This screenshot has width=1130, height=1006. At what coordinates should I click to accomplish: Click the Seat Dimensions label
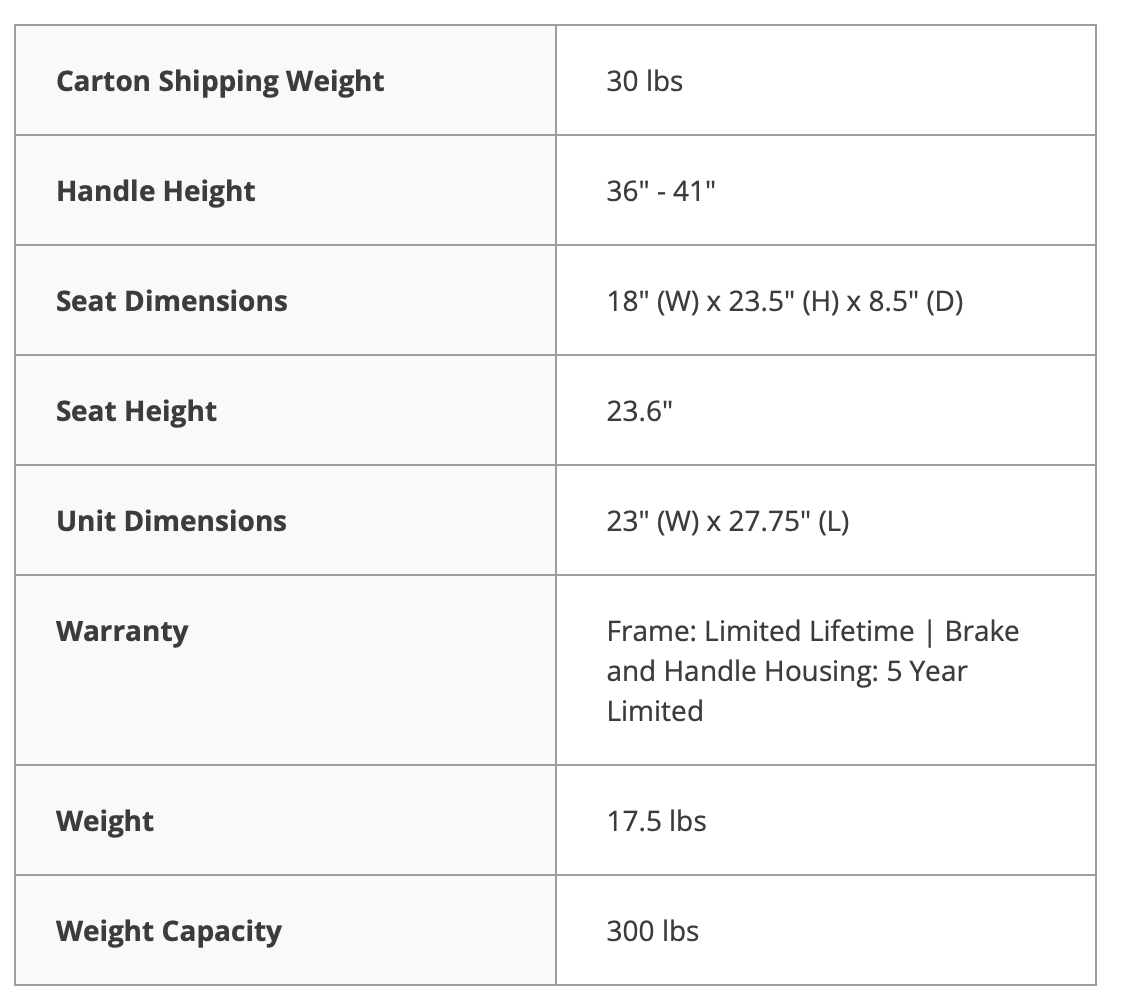(x=172, y=301)
